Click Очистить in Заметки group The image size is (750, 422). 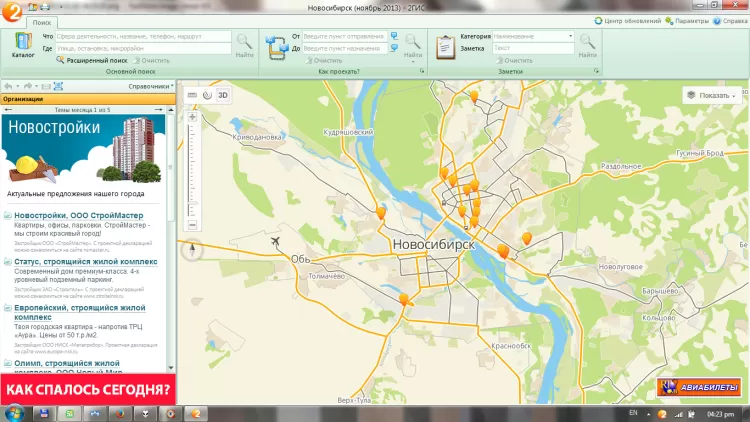tap(515, 61)
